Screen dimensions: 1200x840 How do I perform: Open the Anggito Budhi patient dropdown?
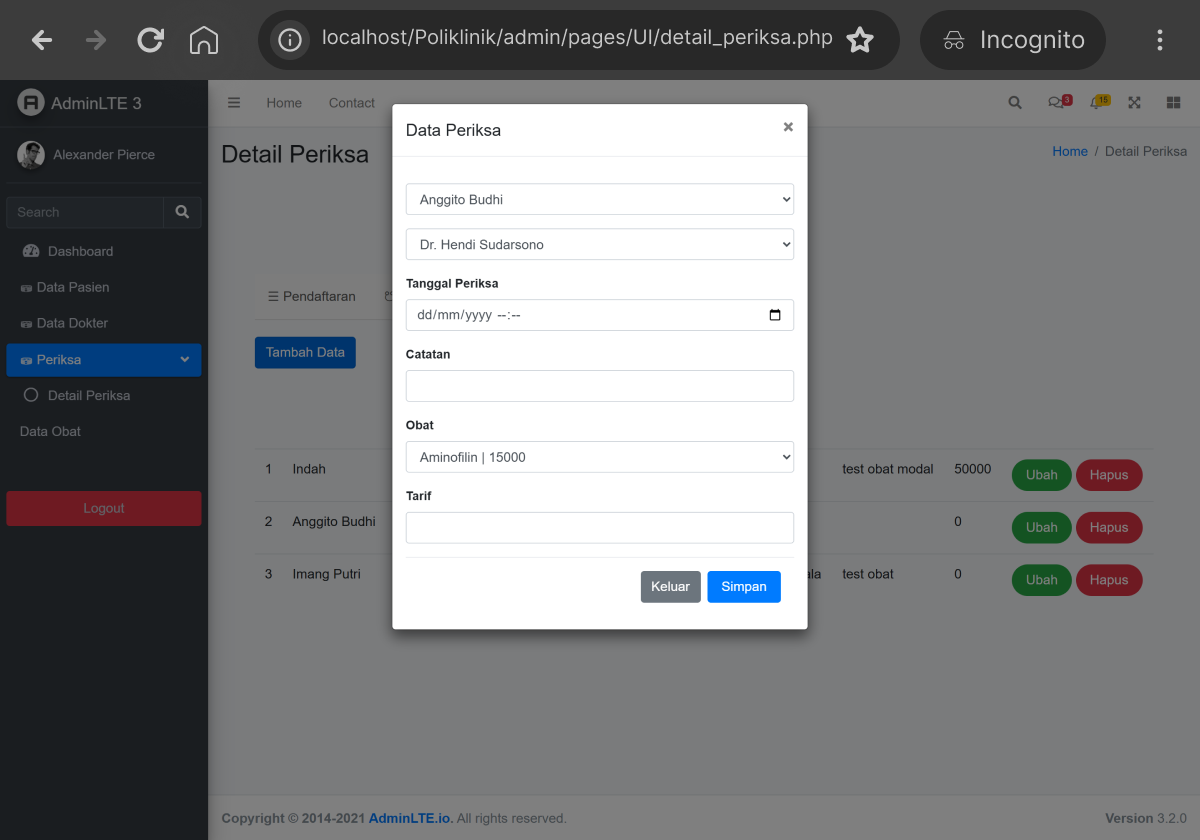(x=599, y=199)
